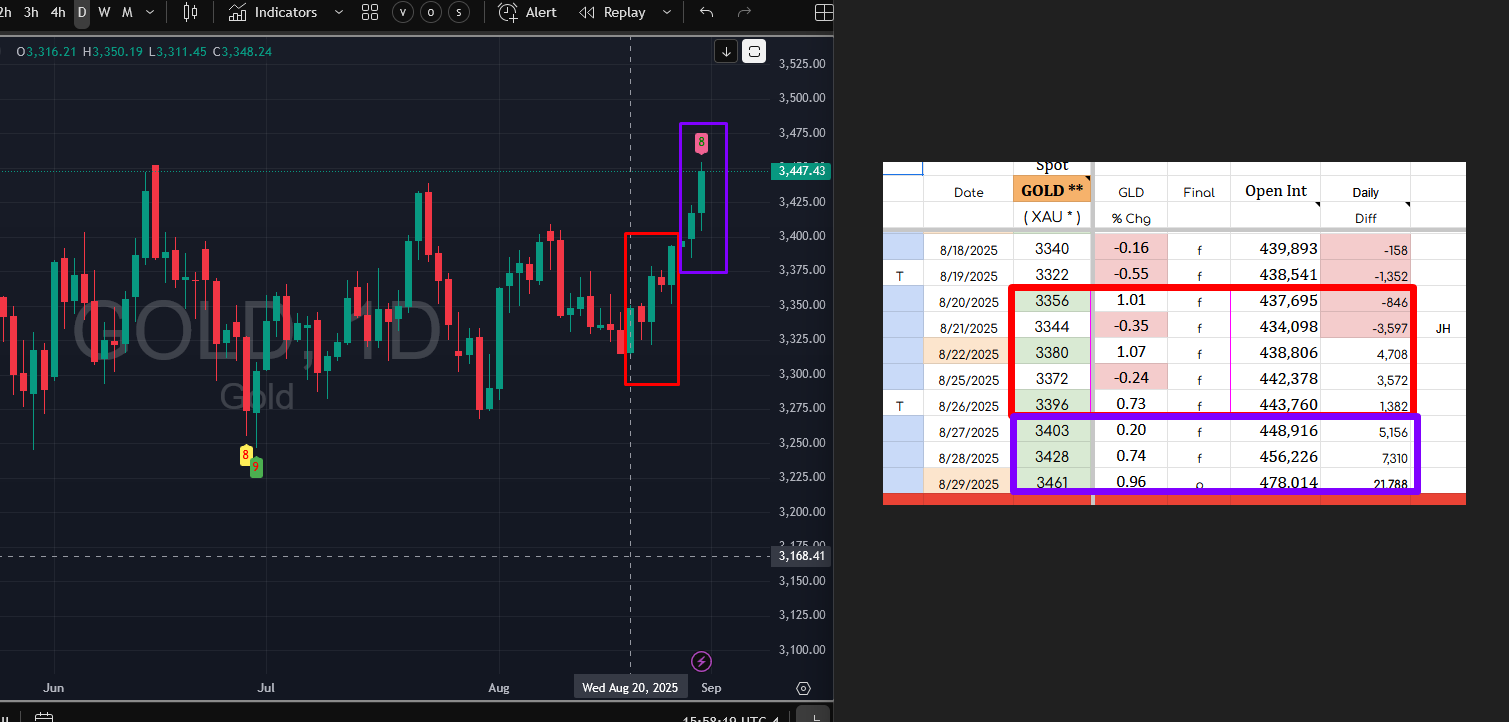Click the green 9 marker below July low
This screenshot has width=1509, height=722.
[256, 466]
